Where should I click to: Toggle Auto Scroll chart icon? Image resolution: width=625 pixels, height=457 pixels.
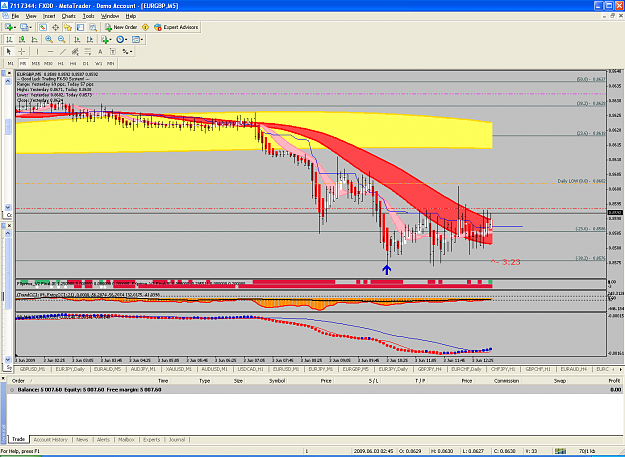77,39
